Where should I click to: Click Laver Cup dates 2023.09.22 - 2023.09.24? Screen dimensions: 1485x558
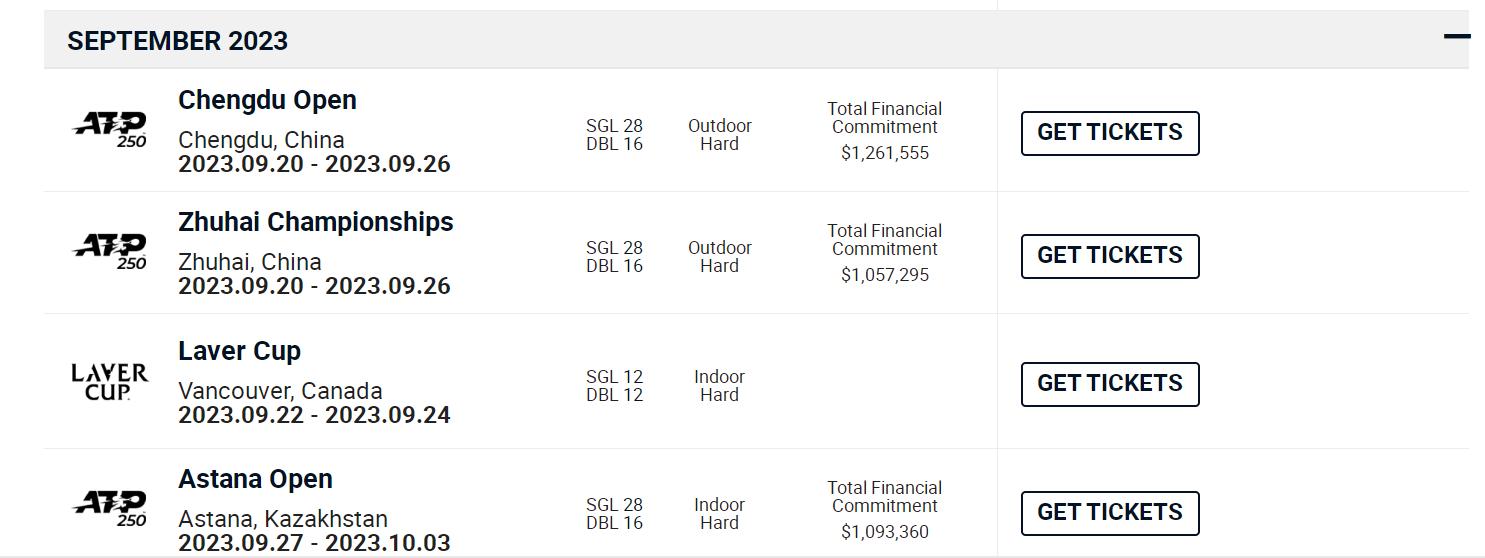click(x=314, y=415)
